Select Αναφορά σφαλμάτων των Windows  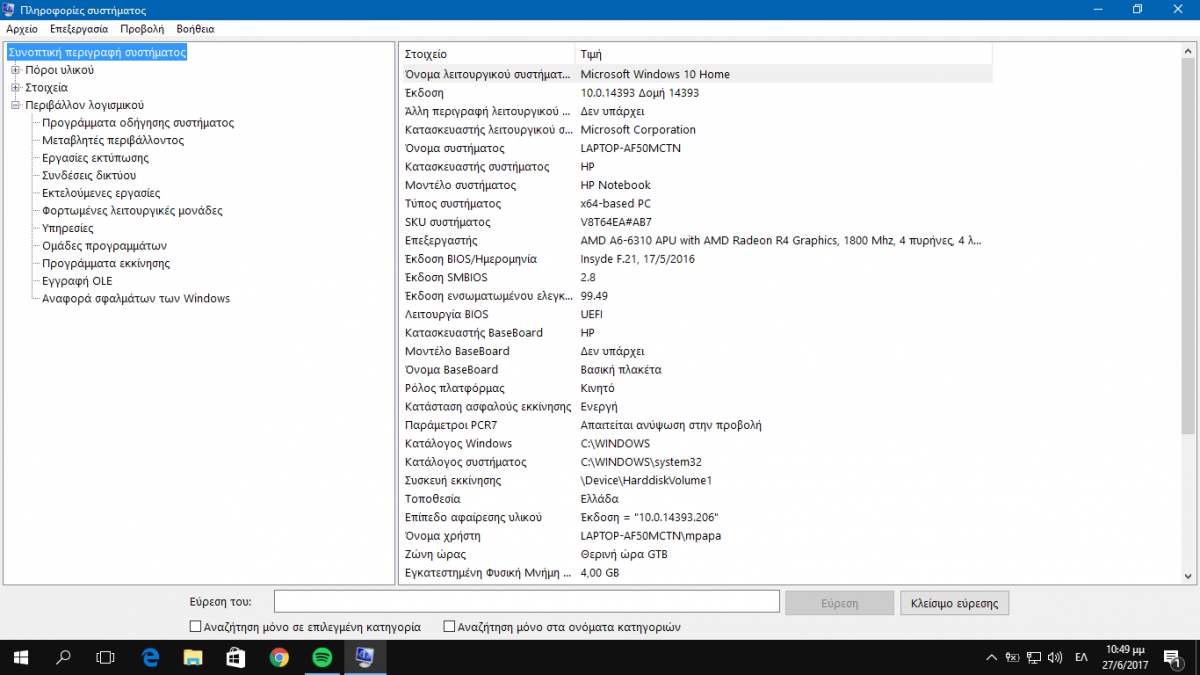[136, 298]
